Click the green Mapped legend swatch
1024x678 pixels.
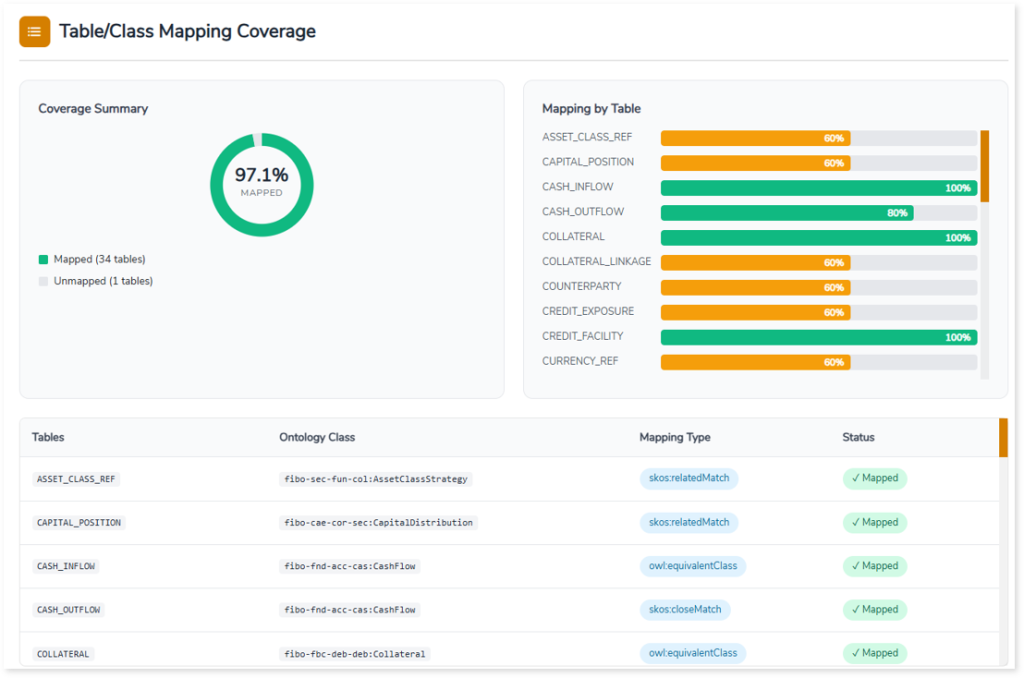point(43,259)
